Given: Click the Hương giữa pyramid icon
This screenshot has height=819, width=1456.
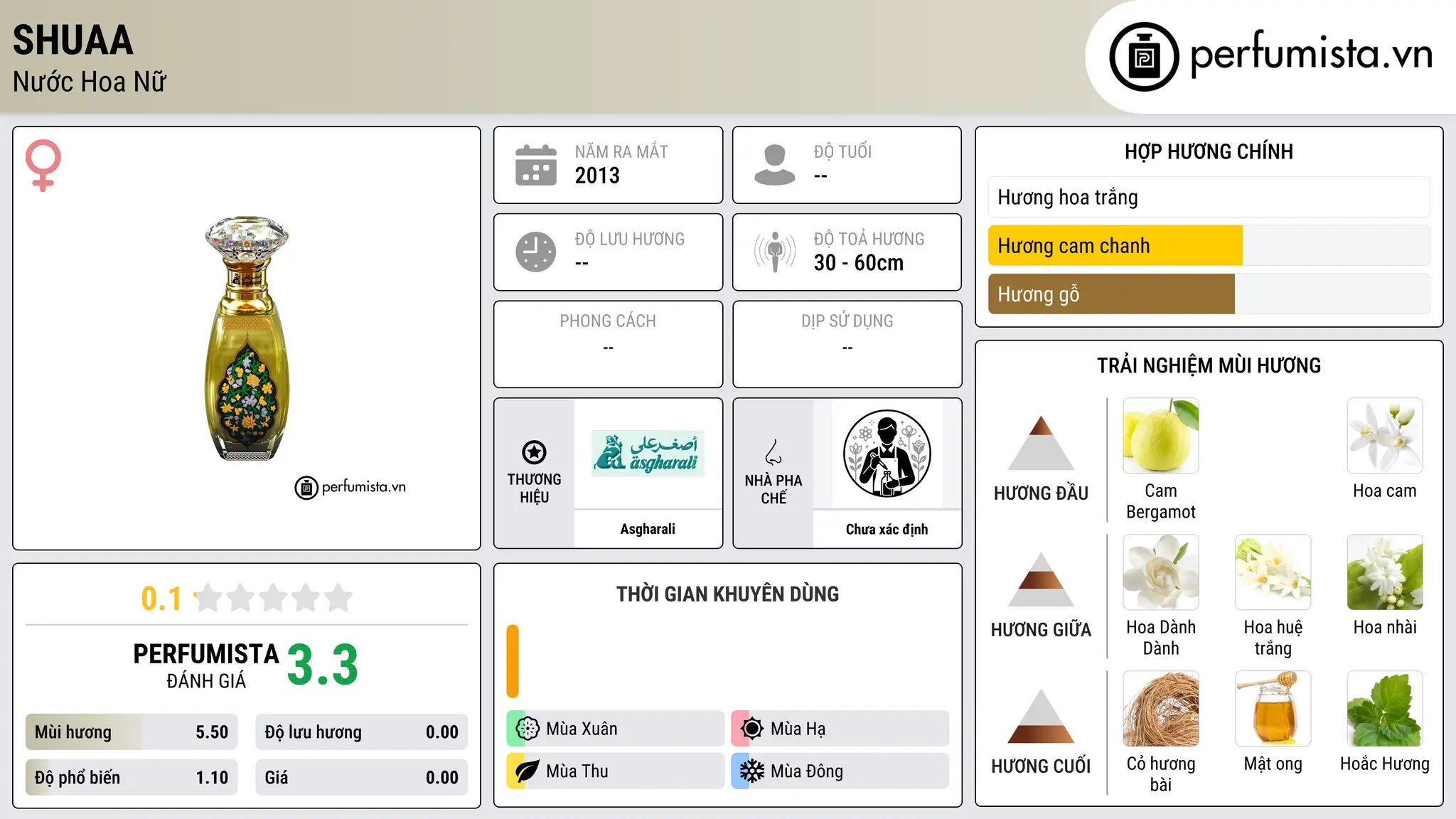Looking at the screenshot, I should 1041,579.
